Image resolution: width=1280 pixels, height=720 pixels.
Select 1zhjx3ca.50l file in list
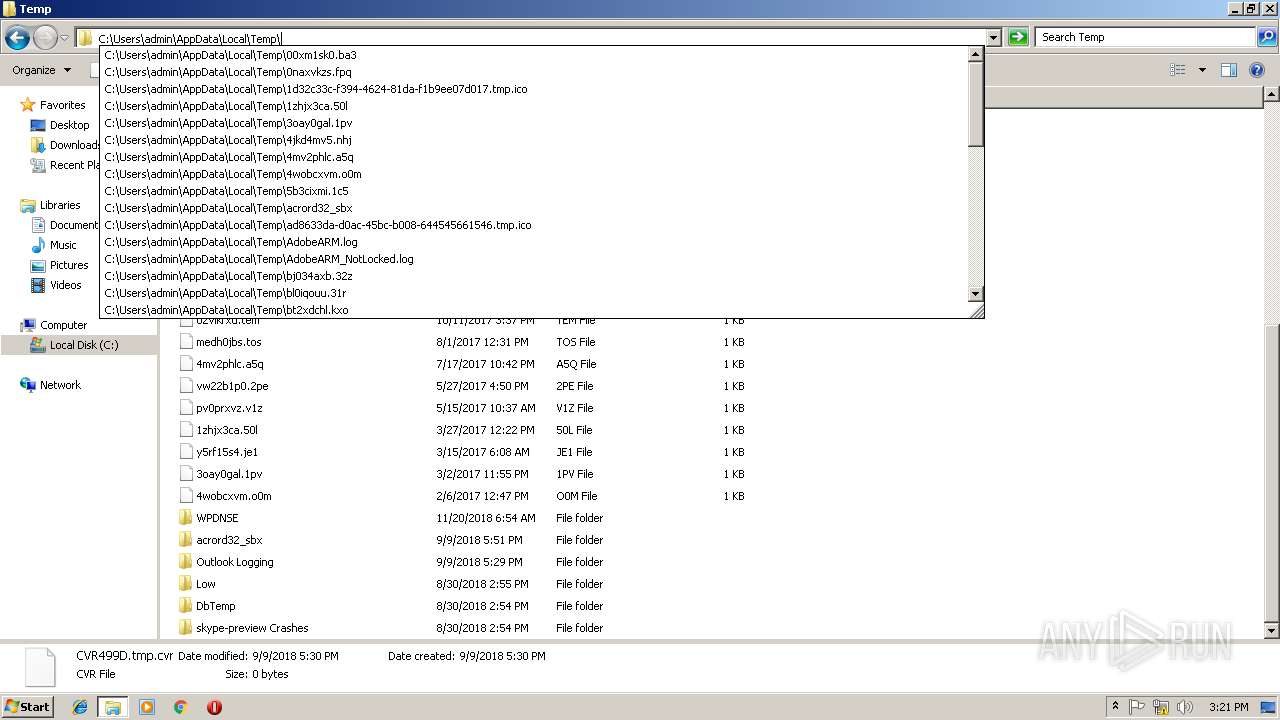(x=226, y=430)
